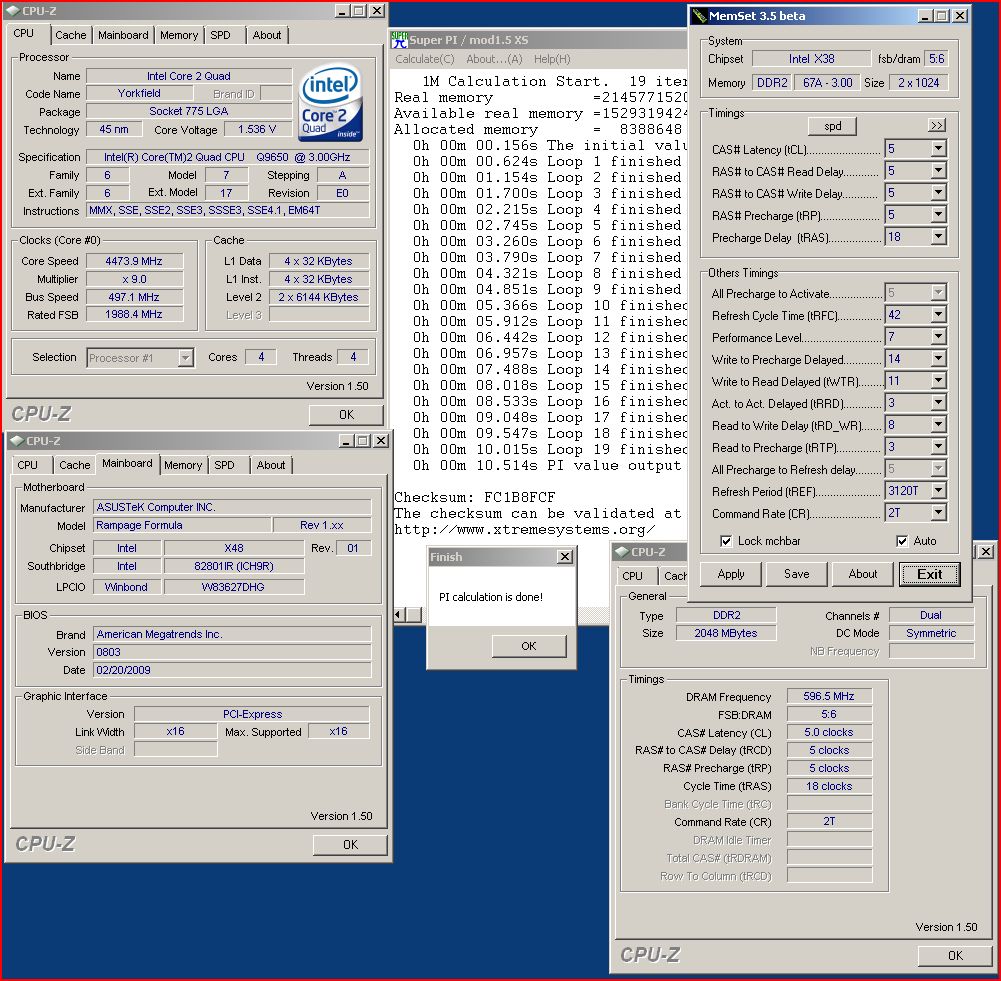The width and height of the screenshot is (1001, 981).
Task: Open Read to Write Delay dropdown
Action: pyautogui.click(x=938, y=425)
